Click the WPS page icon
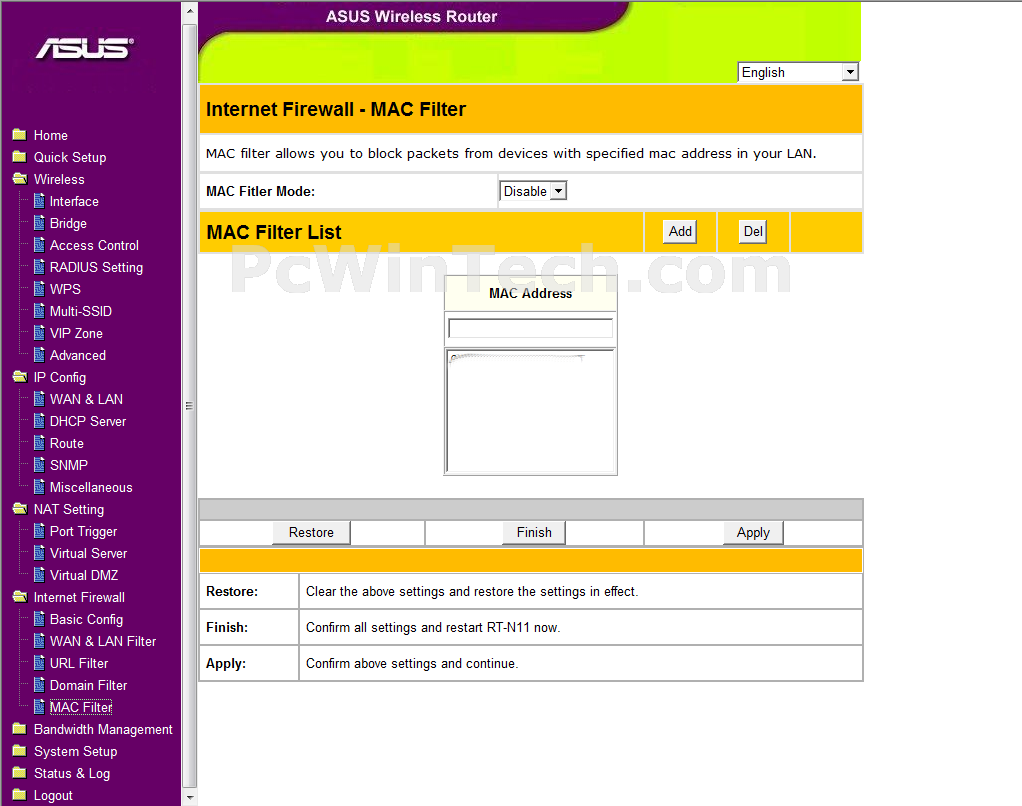 click(39, 289)
